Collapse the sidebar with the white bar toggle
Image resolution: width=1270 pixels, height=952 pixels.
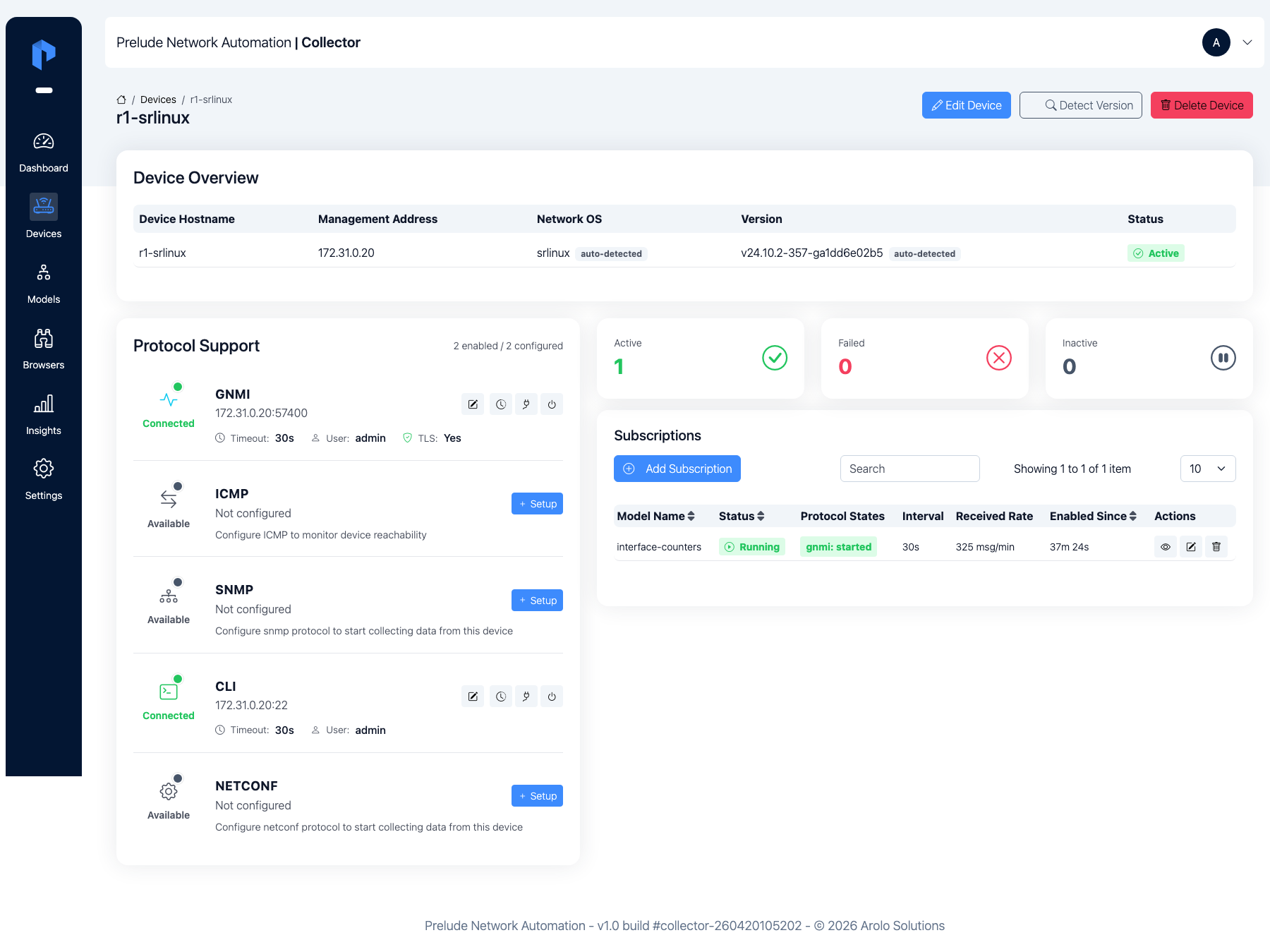click(x=44, y=90)
